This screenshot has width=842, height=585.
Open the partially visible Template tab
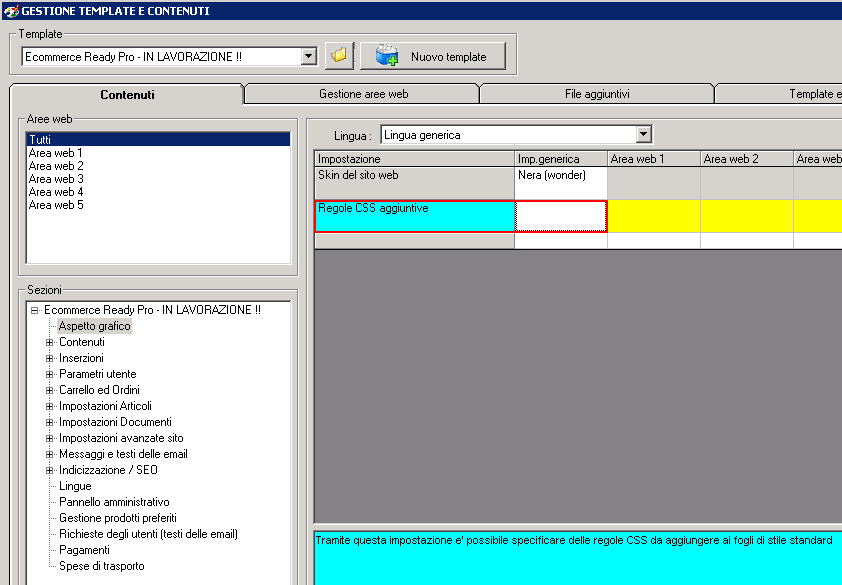click(x=779, y=94)
